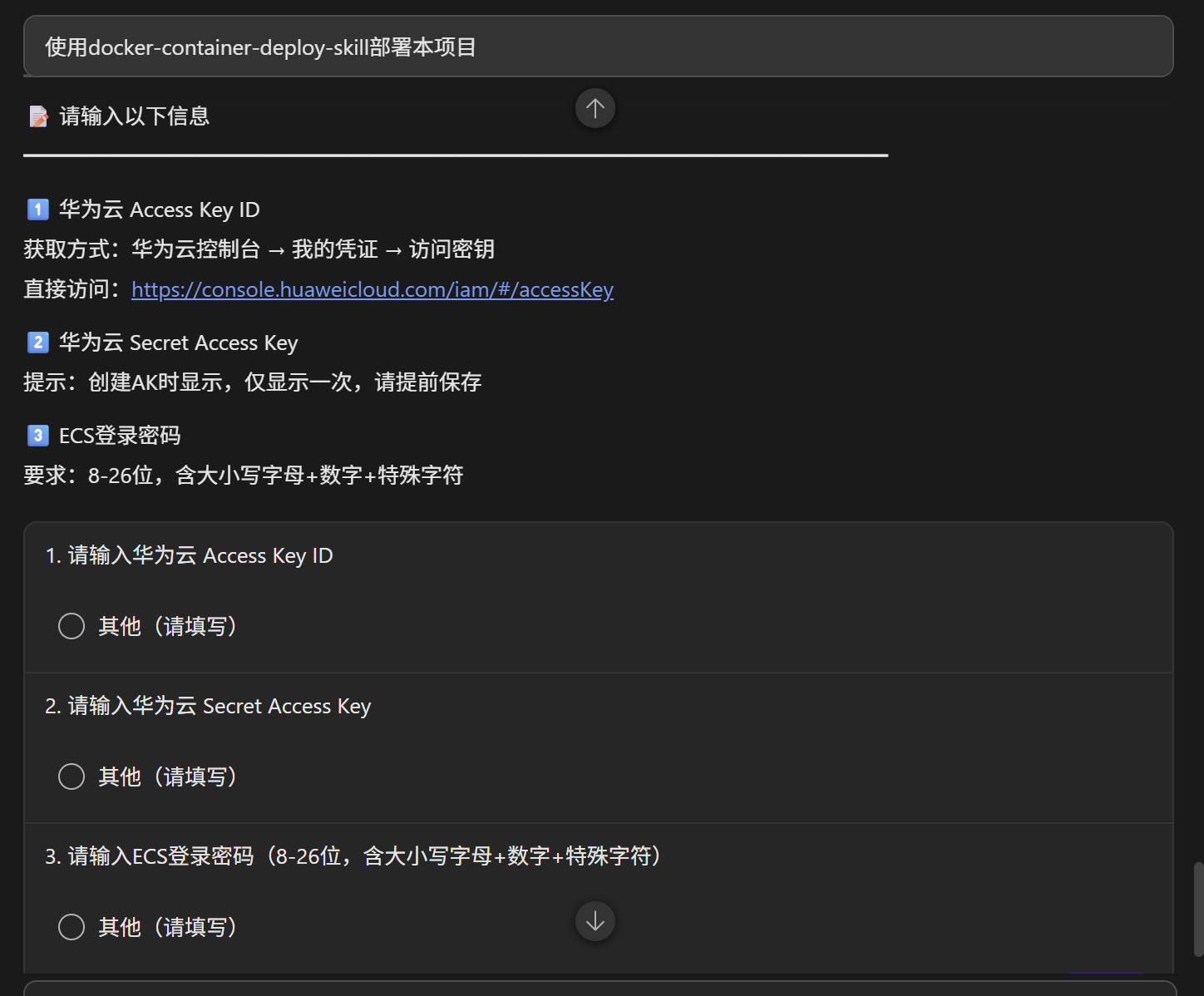Select the radio under Access Key ID question

[72, 626]
